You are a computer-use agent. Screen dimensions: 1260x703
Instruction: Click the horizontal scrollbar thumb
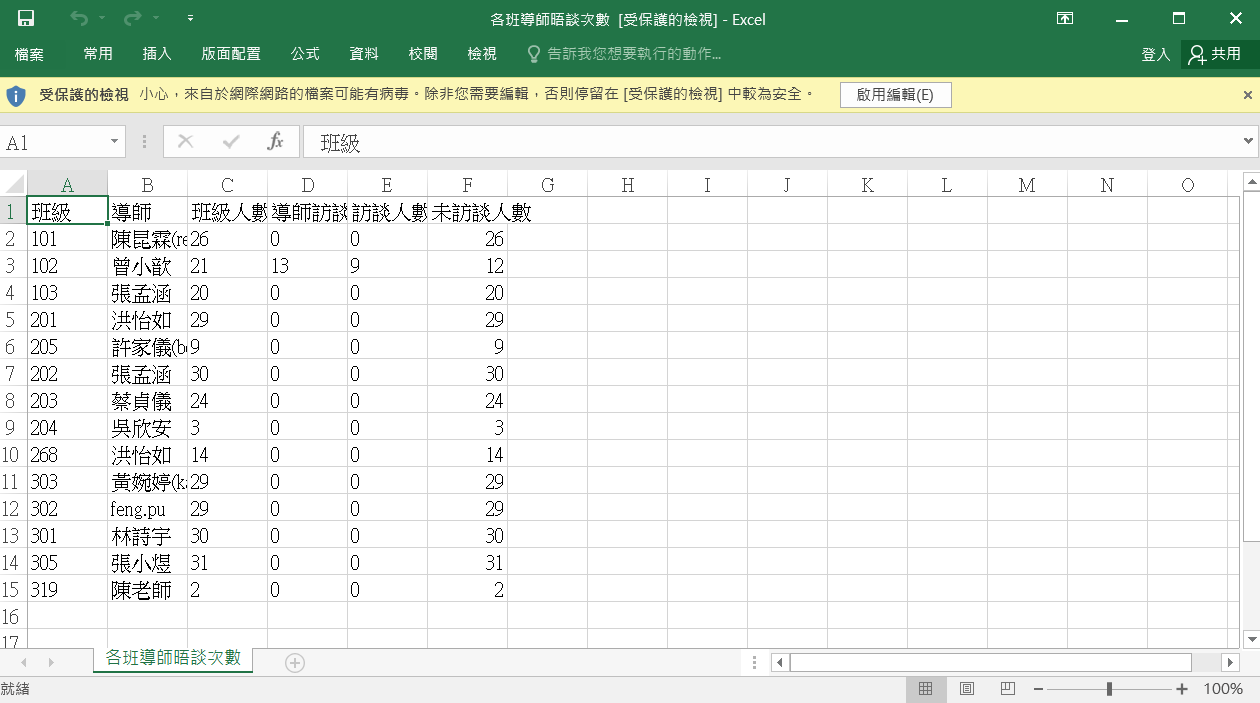pyautogui.click(x=990, y=662)
